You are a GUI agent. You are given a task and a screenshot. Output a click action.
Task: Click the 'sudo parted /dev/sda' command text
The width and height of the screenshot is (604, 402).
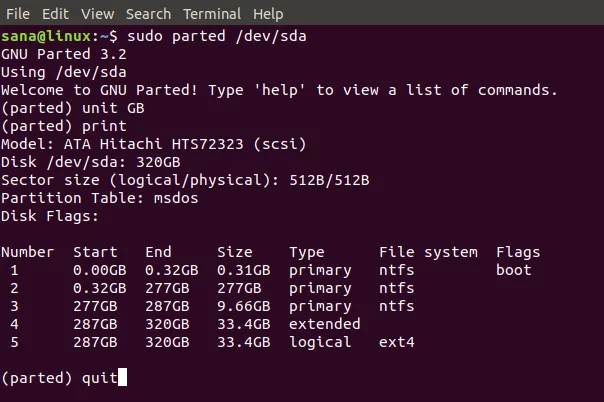pos(216,36)
